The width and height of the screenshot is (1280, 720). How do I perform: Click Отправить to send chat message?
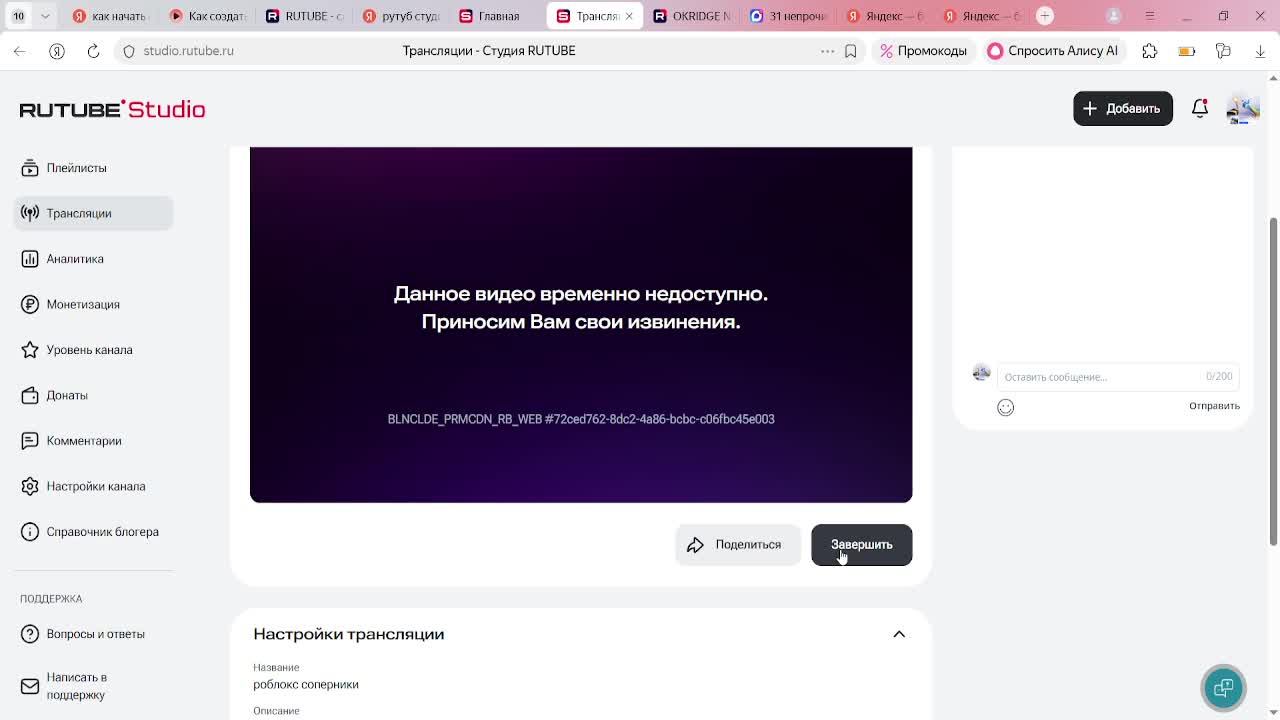pos(1214,406)
